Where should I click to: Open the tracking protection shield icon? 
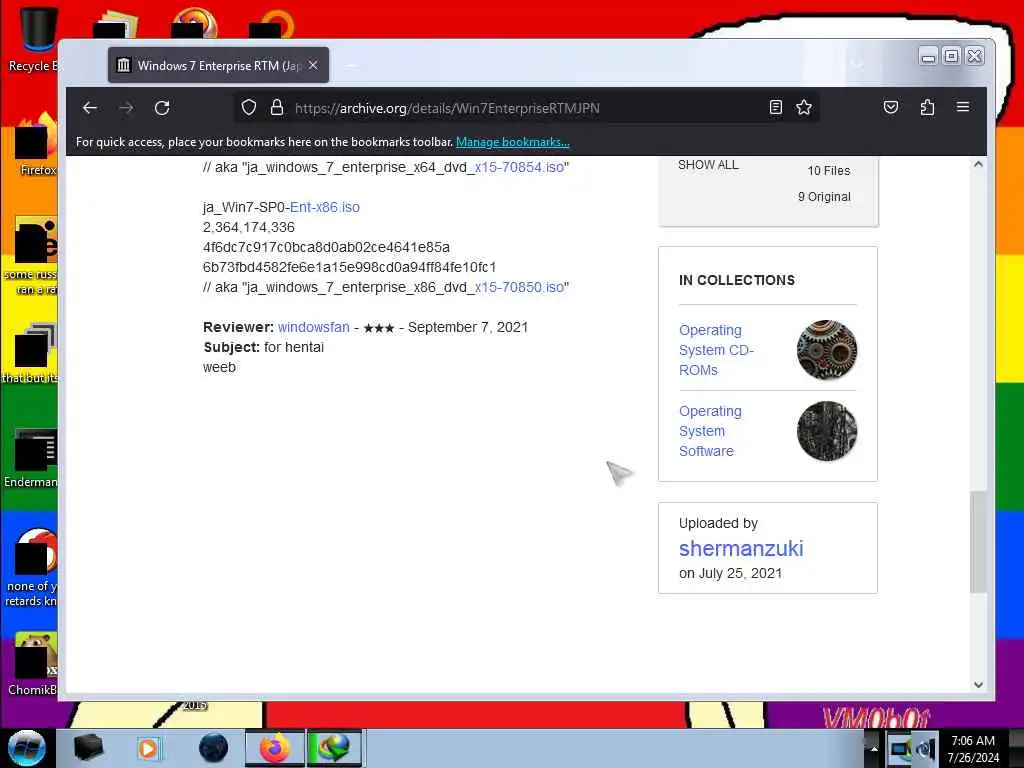[249, 108]
